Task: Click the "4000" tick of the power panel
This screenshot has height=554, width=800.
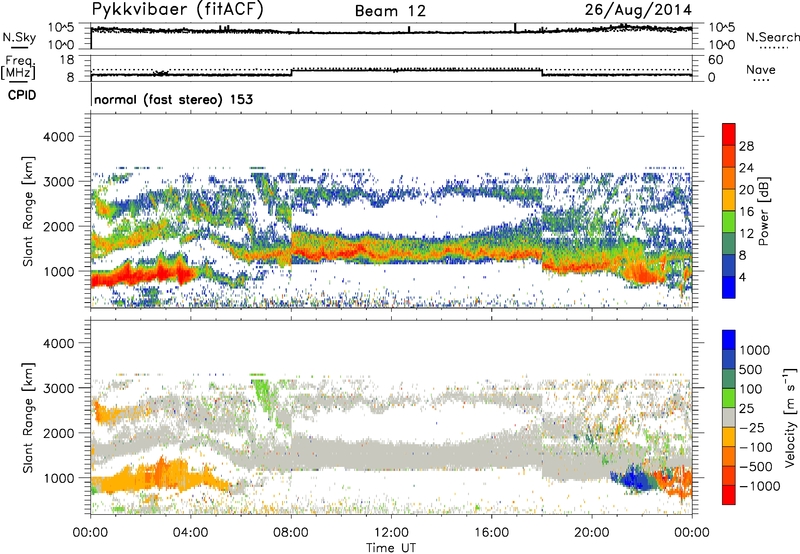Action: click(x=58, y=137)
